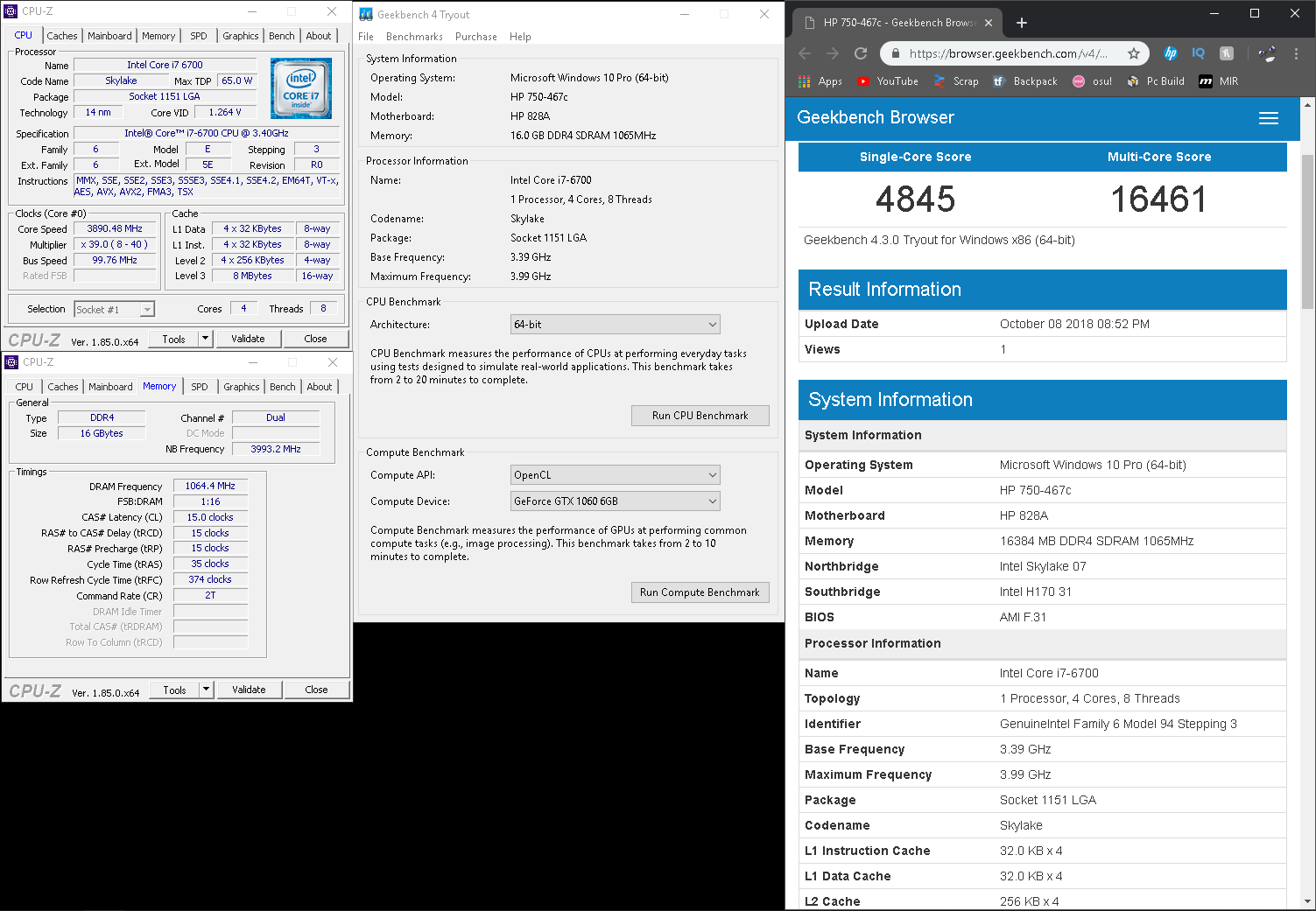Switch to Caches tab in upper CPU-Z
Screen dimensions: 1316x911
coord(62,36)
